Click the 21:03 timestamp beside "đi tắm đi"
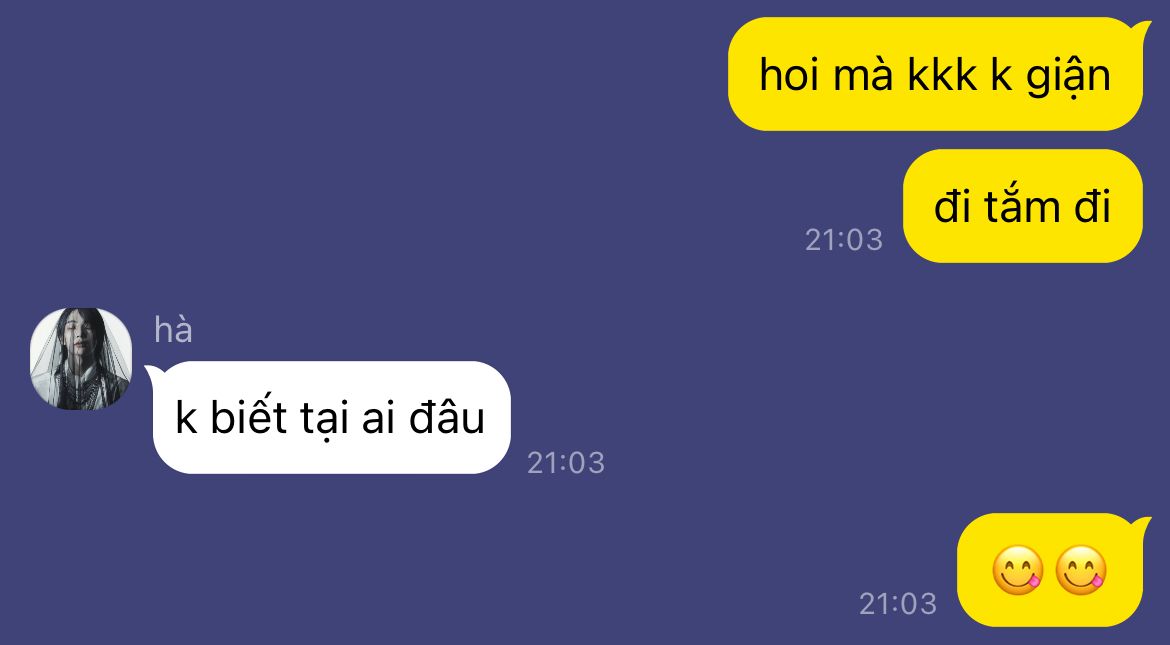The height and width of the screenshot is (645, 1170). point(844,240)
